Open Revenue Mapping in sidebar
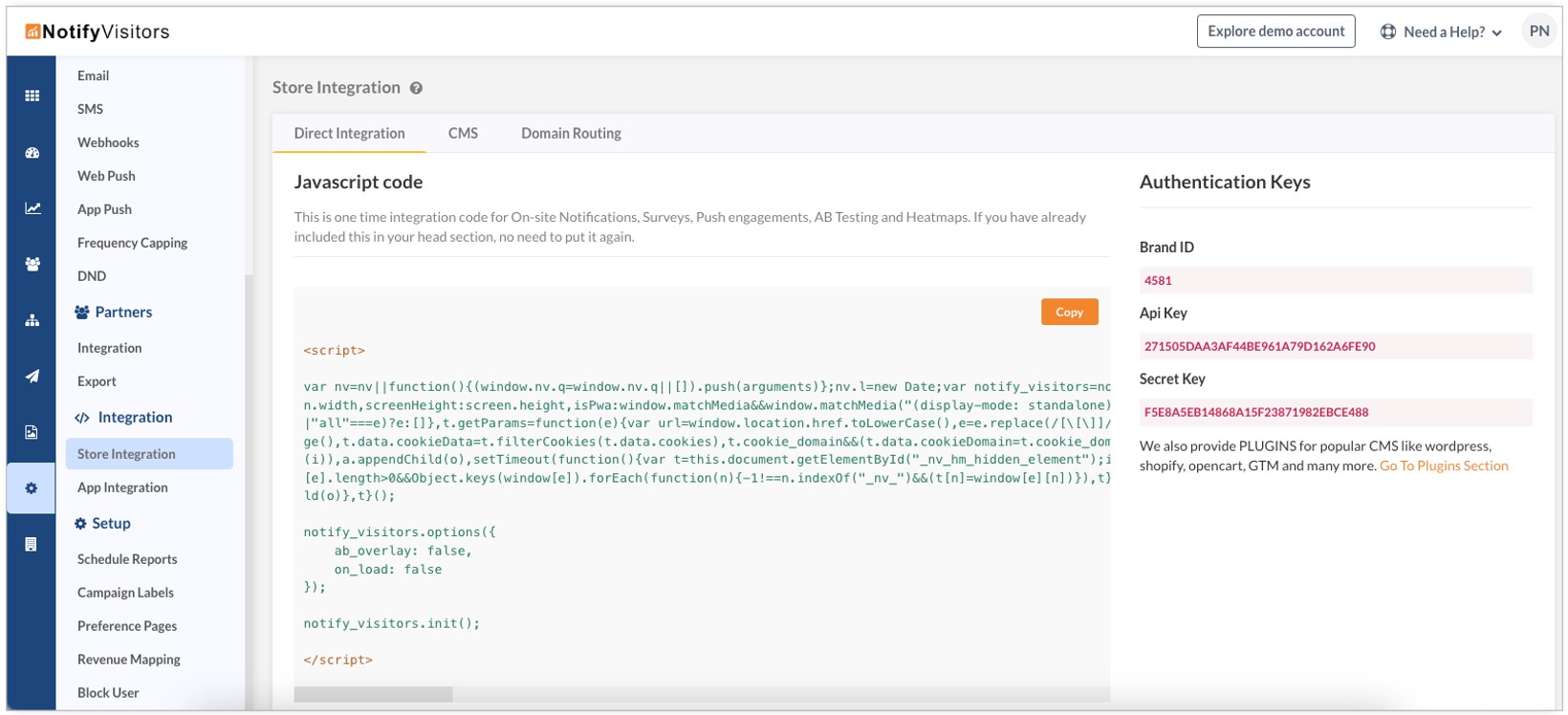 129,660
